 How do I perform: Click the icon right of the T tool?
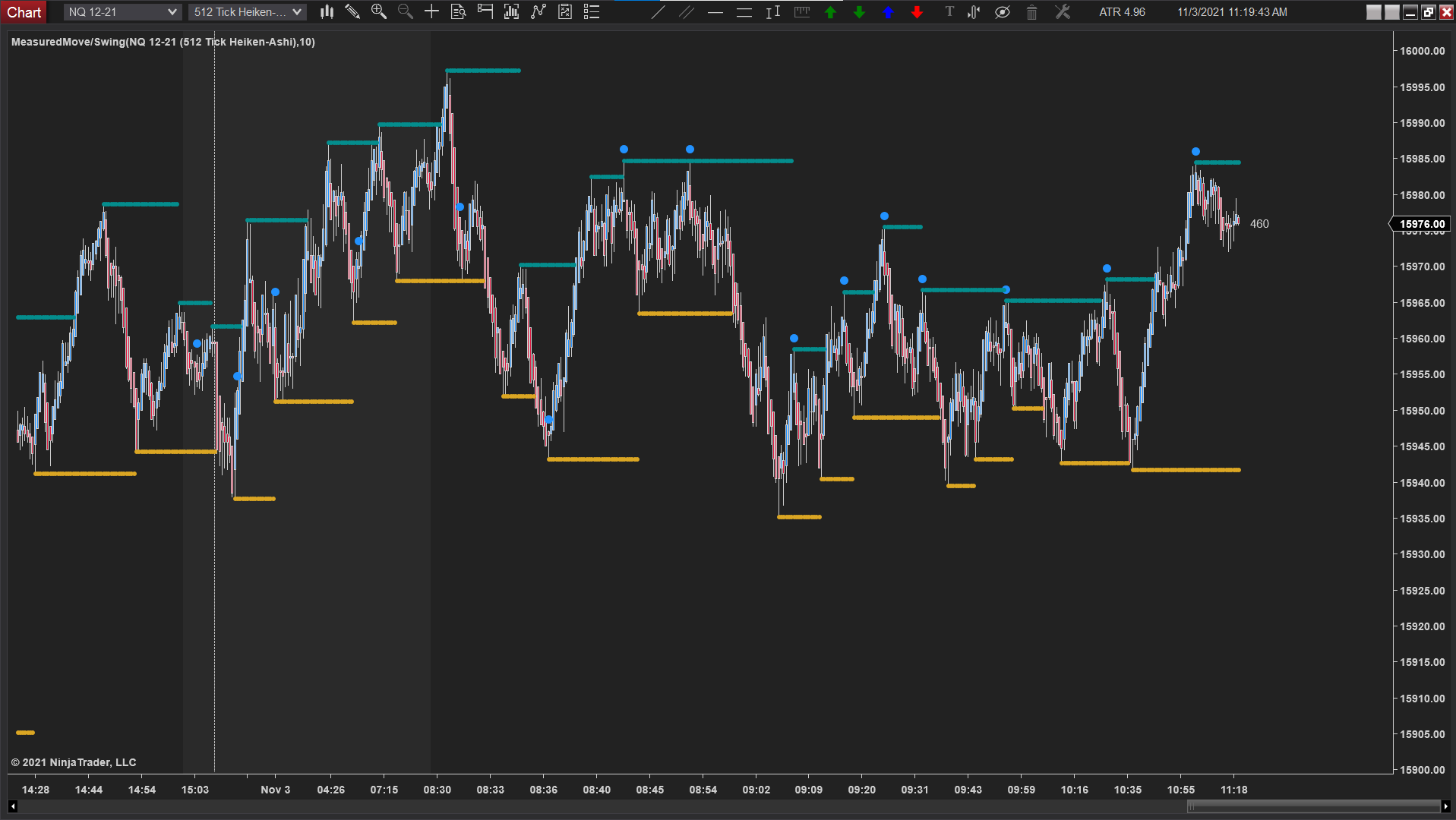[974, 11]
